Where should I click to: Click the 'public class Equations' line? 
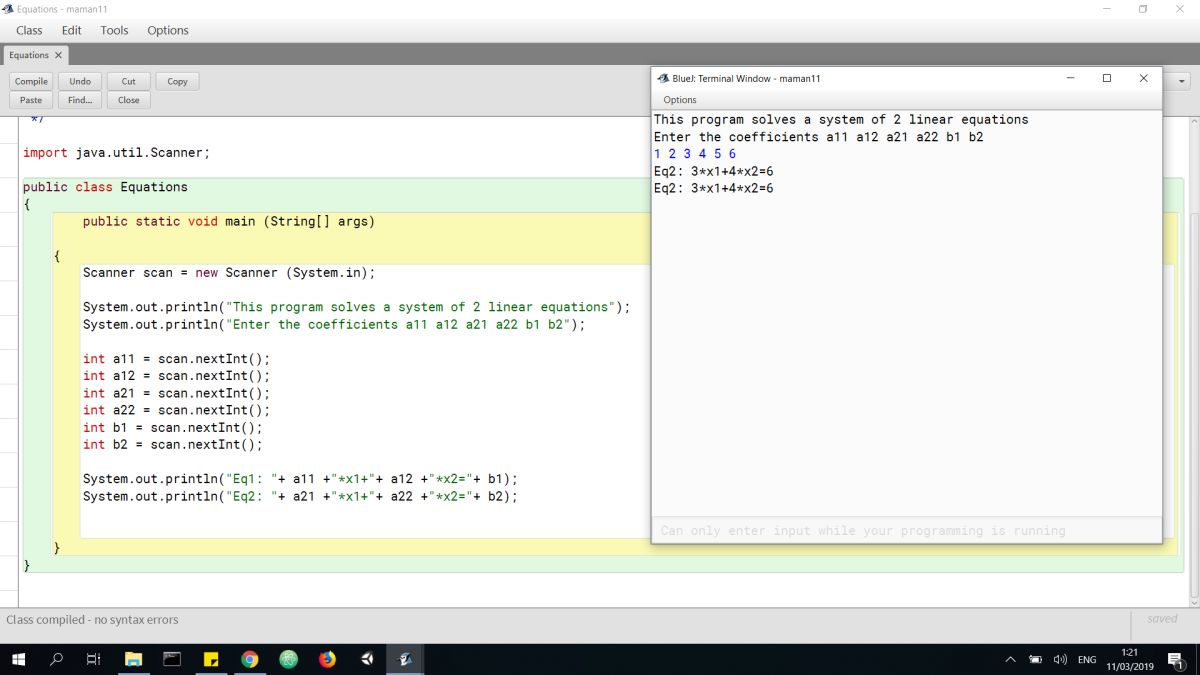click(x=105, y=187)
